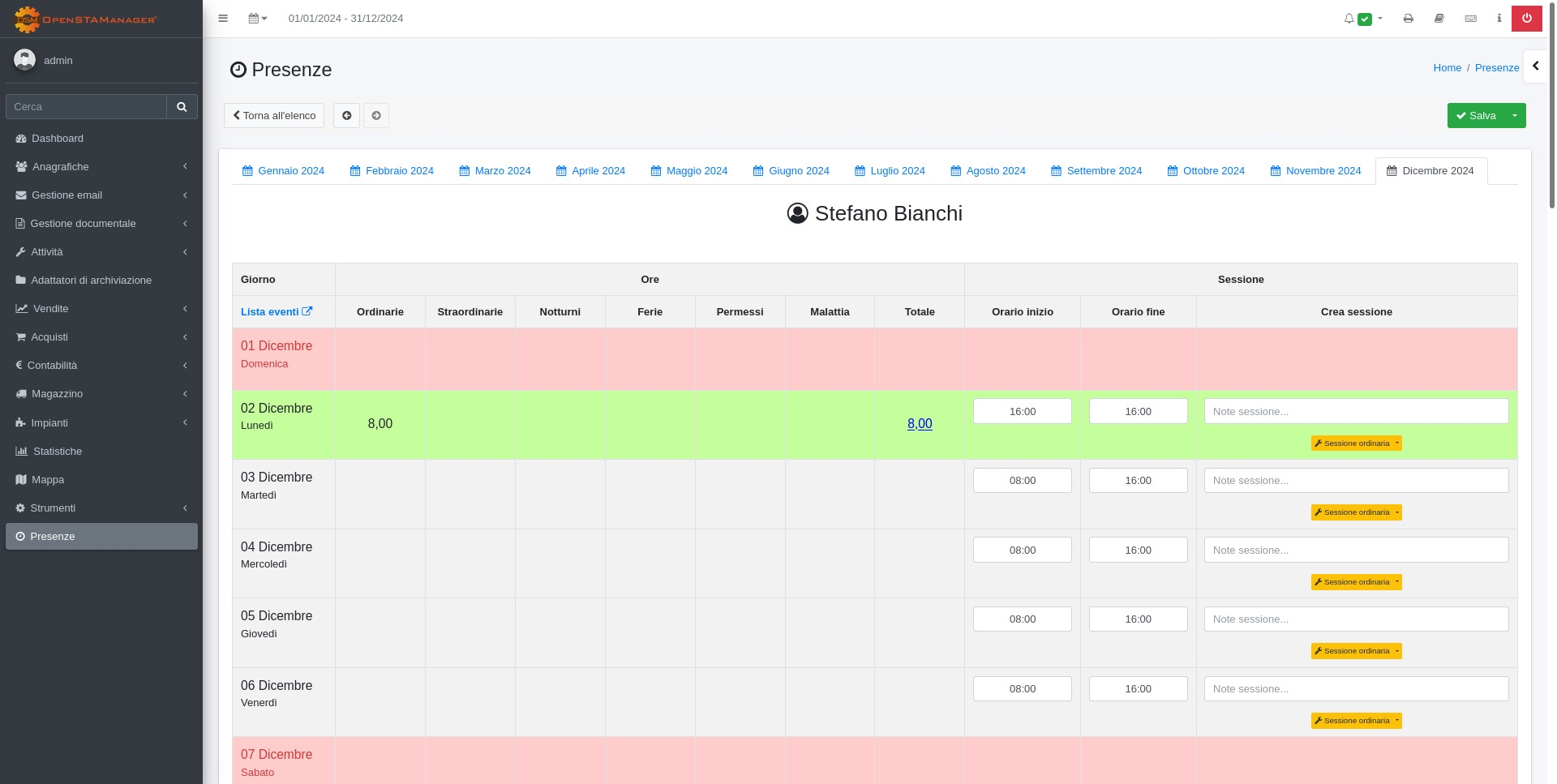Go to next record arrow button
The height and width of the screenshot is (784, 1557).
(x=376, y=116)
